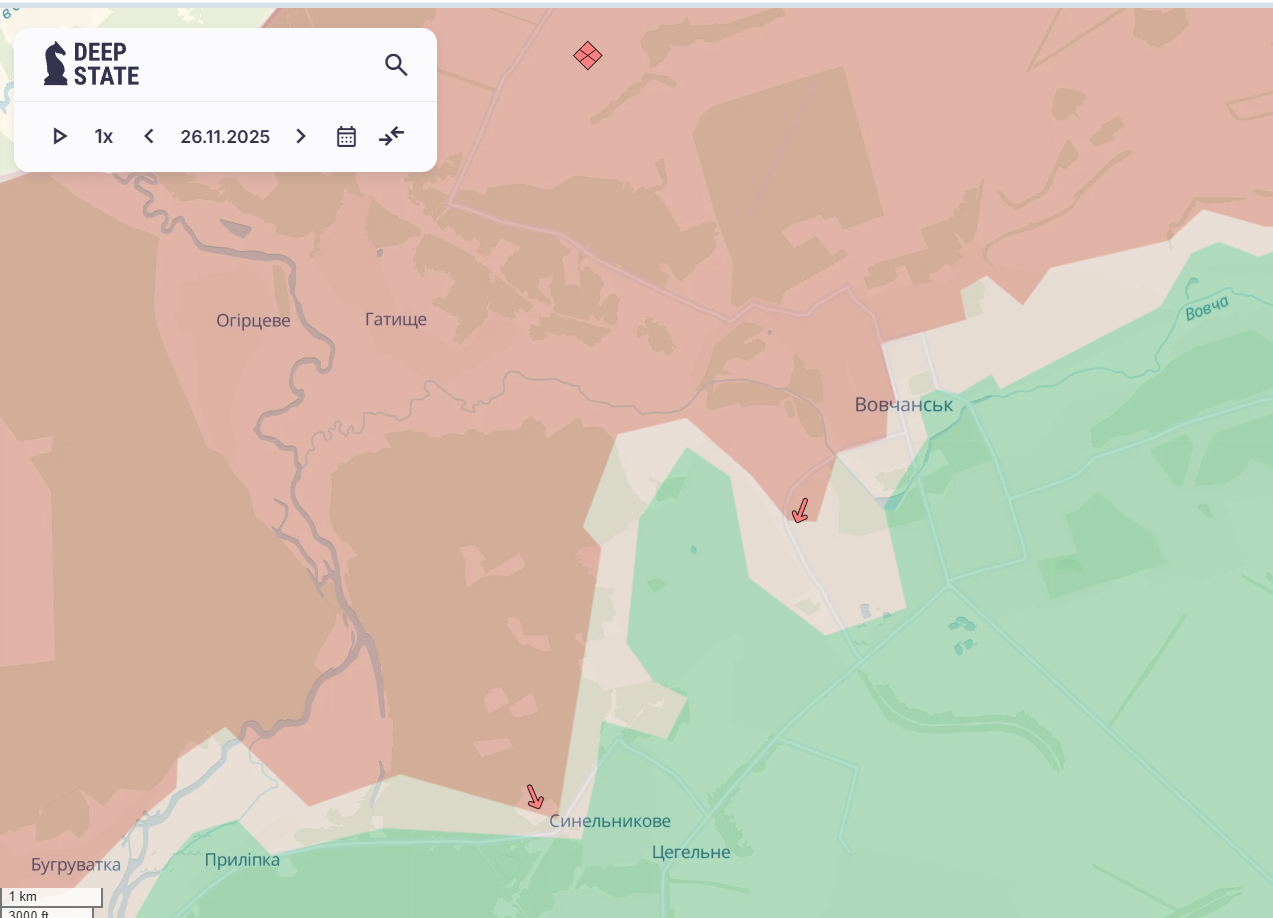The height and width of the screenshot is (918, 1273).
Task: Go to the previous date
Action: coord(149,136)
